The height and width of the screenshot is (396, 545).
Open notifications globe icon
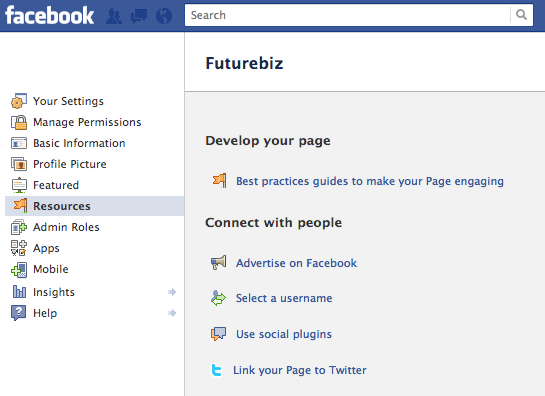(164, 16)
